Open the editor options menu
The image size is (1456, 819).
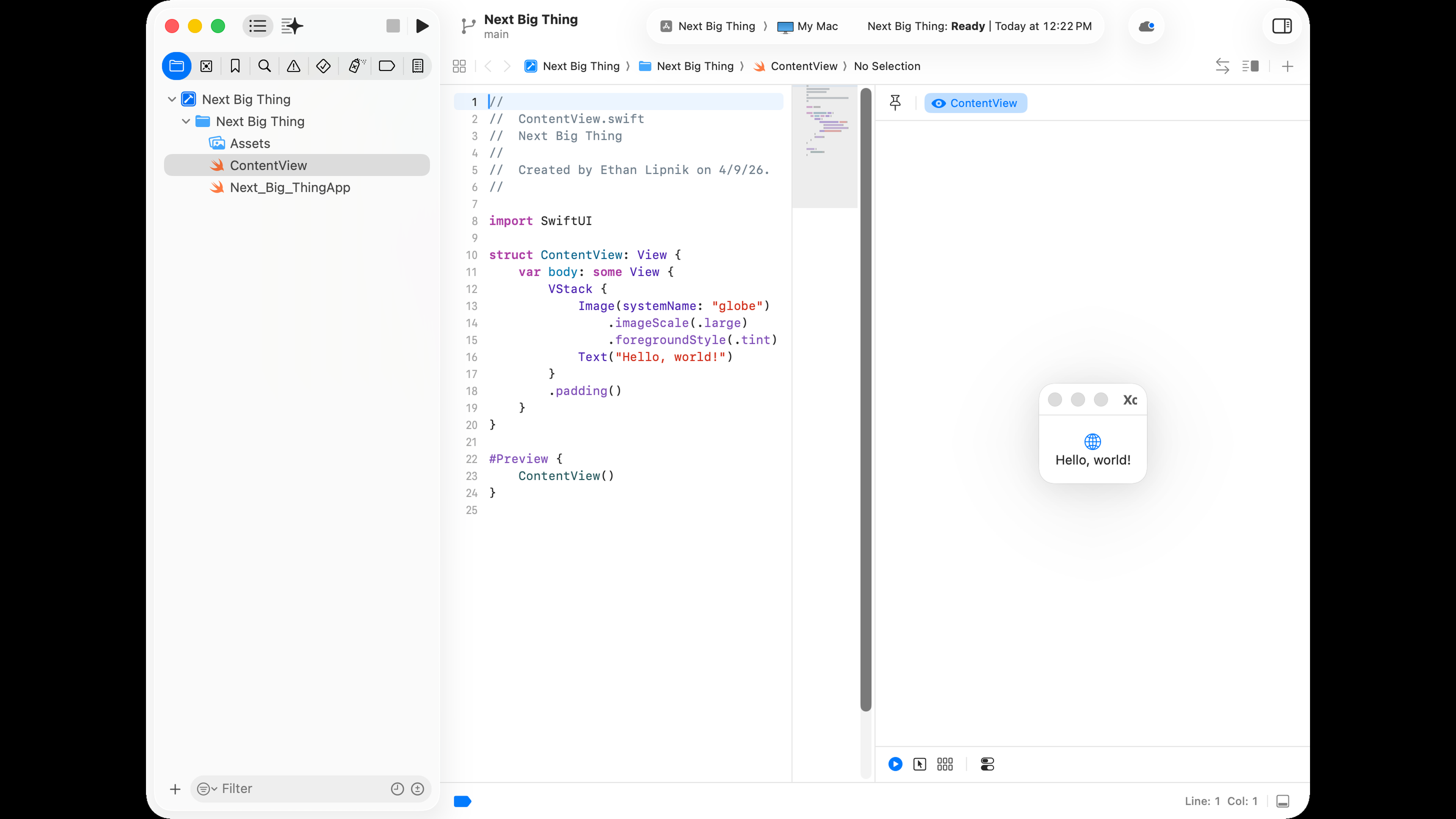[1250, 66]
